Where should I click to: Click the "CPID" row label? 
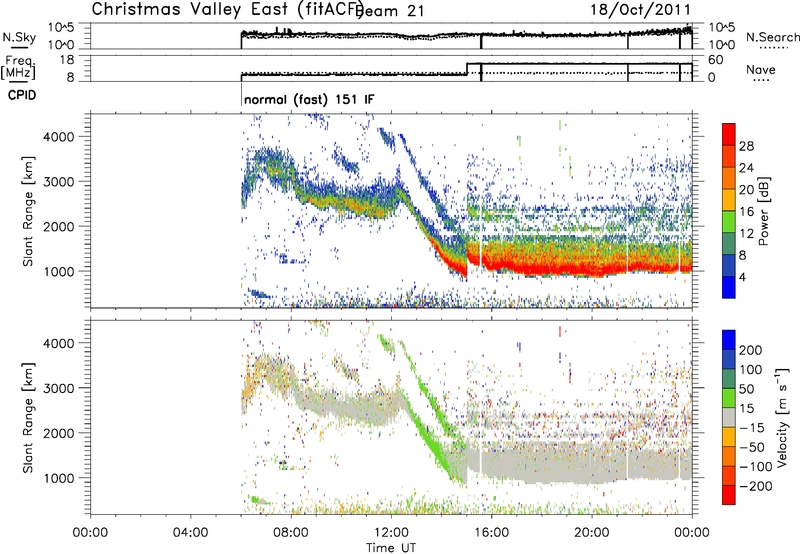pyautogui.click(x=22, y=95)
